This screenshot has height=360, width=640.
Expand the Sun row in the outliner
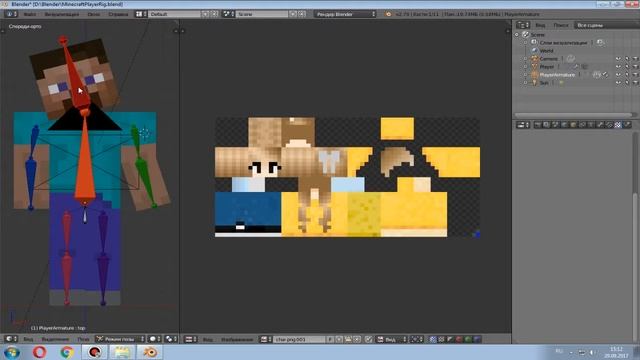[x=526, y=83]
